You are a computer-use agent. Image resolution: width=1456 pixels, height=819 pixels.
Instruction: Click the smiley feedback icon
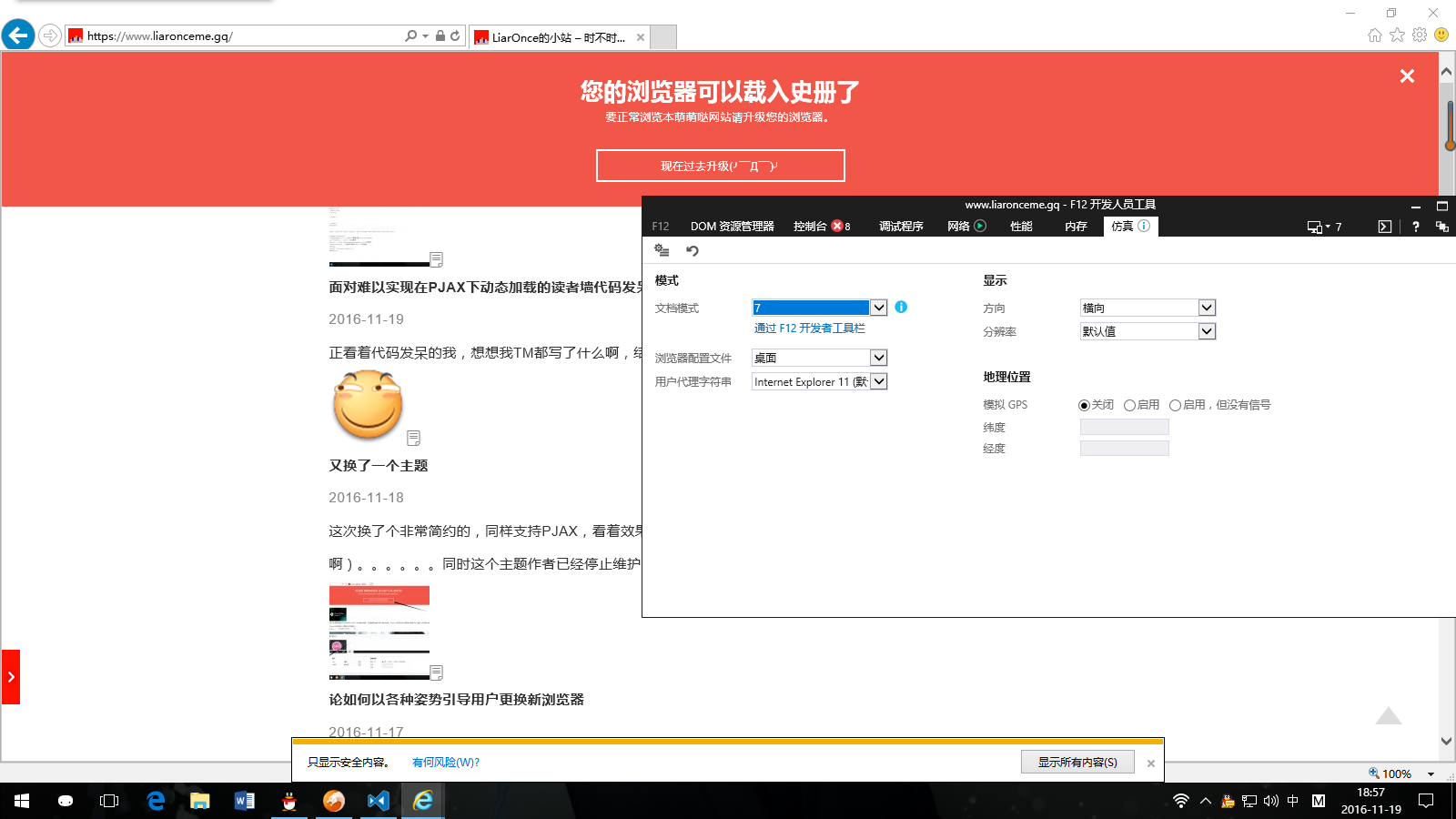[x=1441, y=35]
